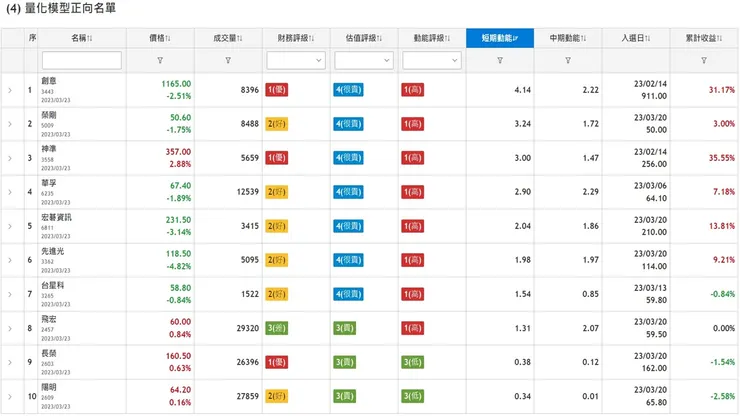The height and width of the screenshot is (416, 740).
Task: Sort by 成交量 column header
Action: point(228,38)
